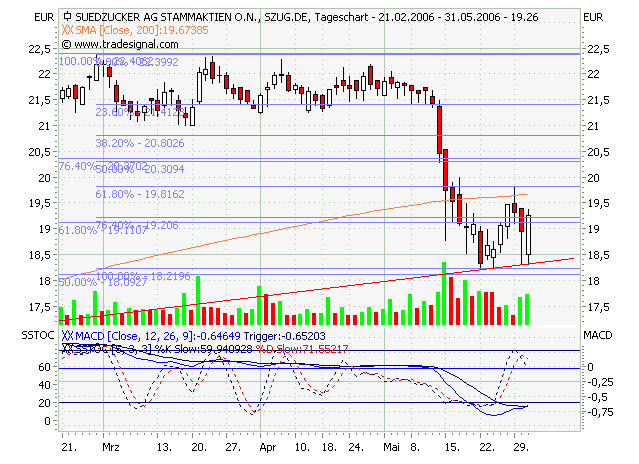
Task: Click the 24. date marker on time axis
Action: 356,447
